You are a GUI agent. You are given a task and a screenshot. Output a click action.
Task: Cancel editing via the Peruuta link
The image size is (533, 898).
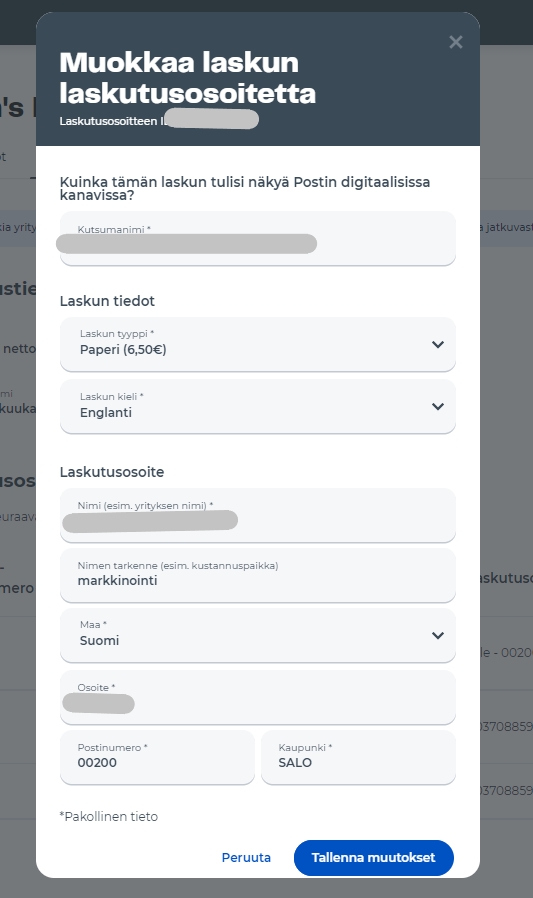click(x=246, y=857)
